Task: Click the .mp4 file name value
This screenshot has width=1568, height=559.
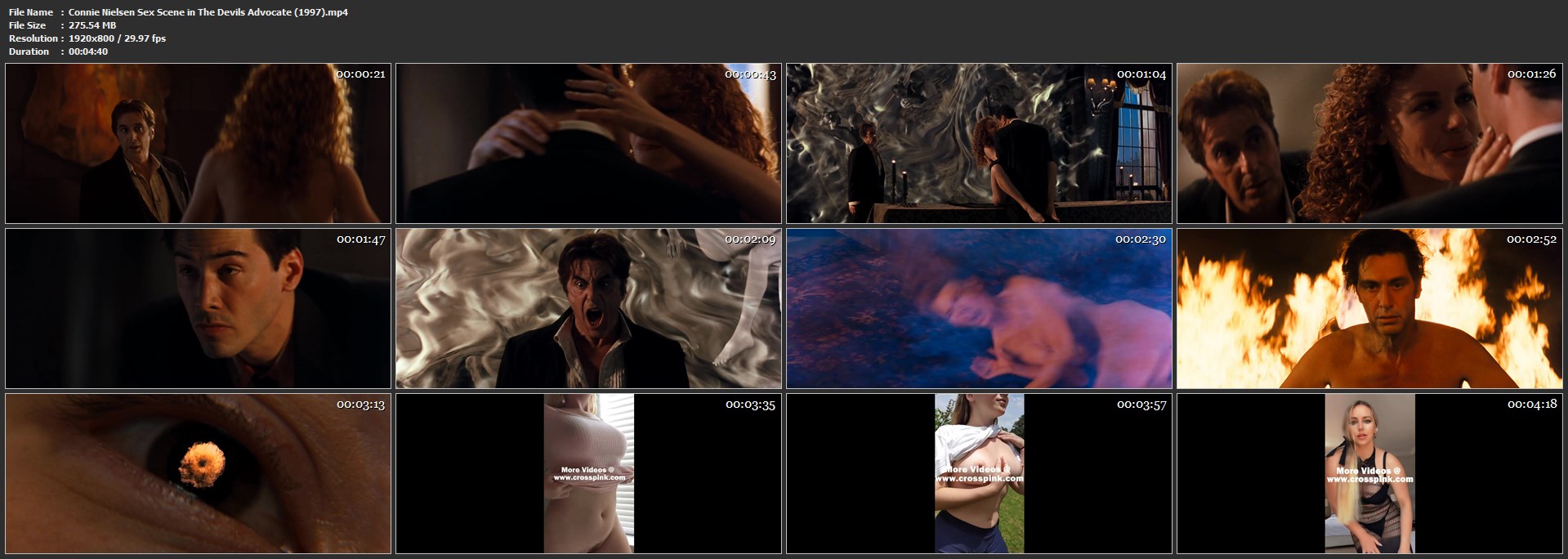Action: click(208, 12)
